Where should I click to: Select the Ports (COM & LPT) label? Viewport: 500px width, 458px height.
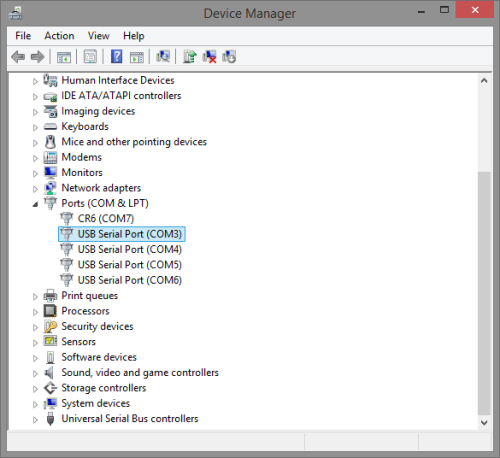(105, 203)
